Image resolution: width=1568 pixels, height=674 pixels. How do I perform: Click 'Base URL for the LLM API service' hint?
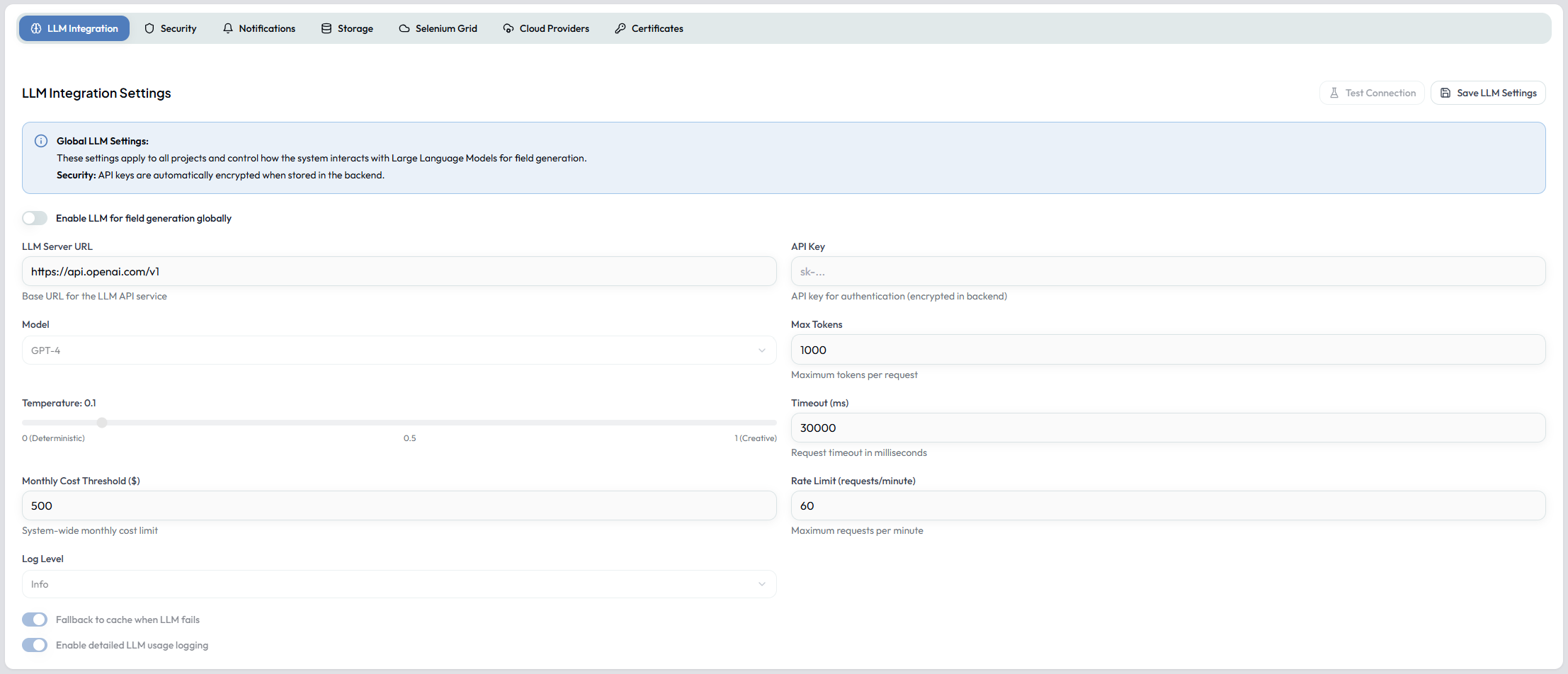tap(94, 296)
